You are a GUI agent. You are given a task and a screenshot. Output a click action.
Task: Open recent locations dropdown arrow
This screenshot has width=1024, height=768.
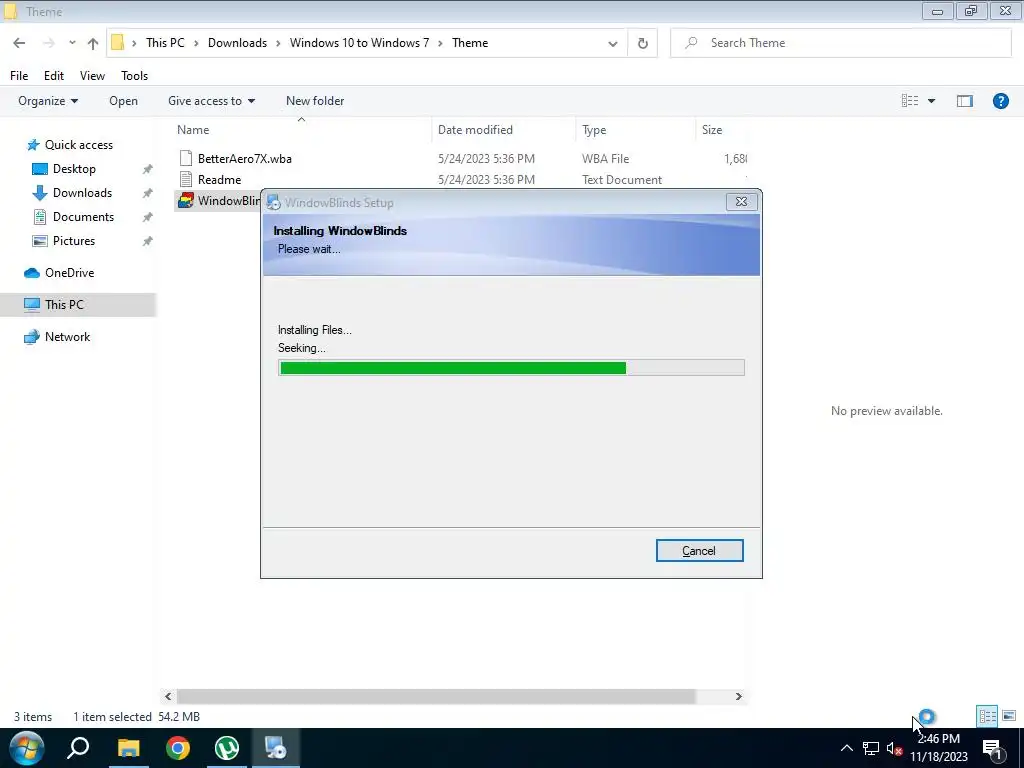pyautogui.click(x=72, y=43)
